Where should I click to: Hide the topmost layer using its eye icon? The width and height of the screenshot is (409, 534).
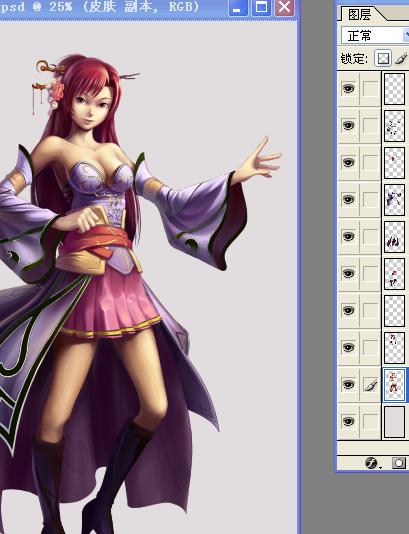click(348, 89)
